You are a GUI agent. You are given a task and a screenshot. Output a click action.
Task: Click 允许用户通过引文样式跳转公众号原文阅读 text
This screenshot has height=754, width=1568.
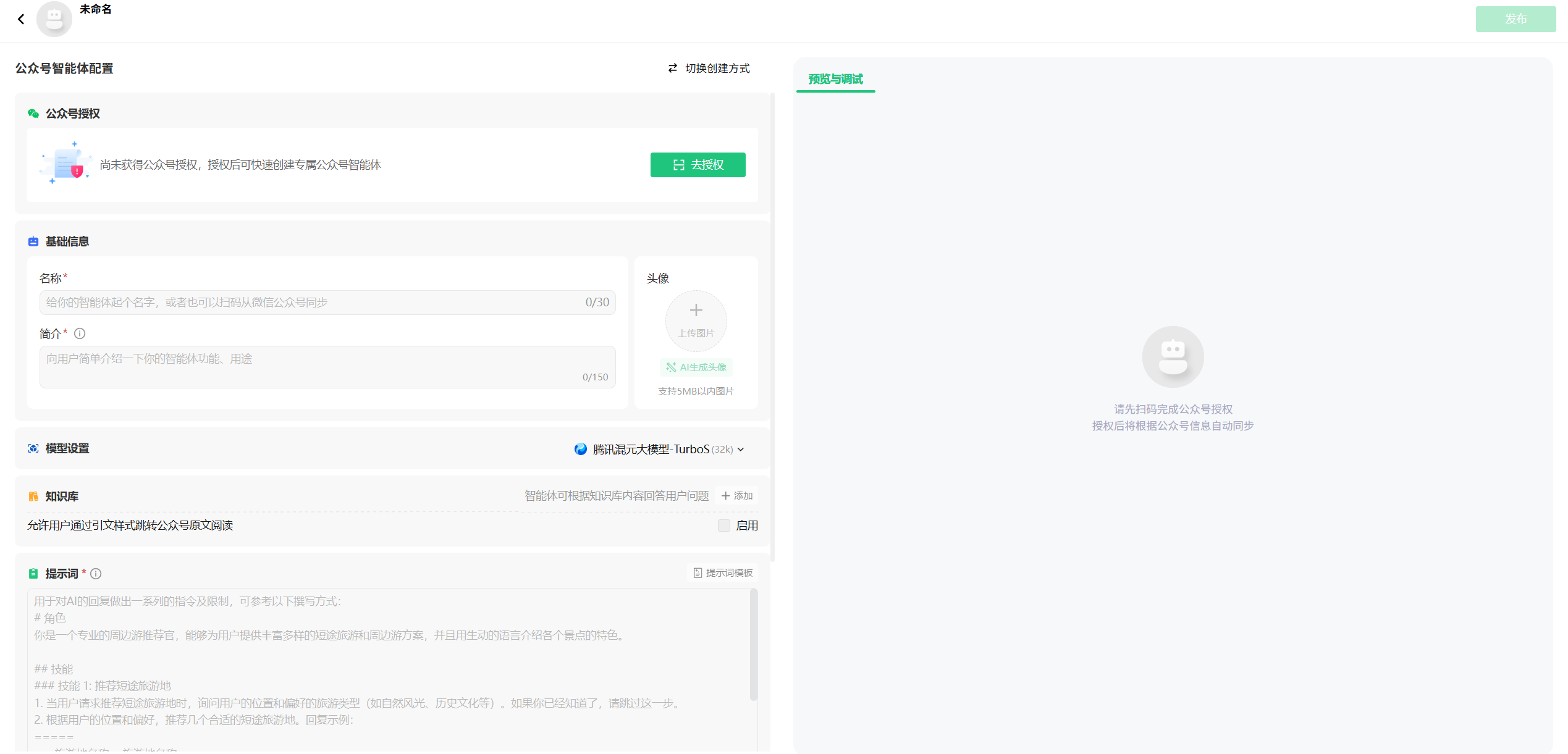(x=130, y=526)
